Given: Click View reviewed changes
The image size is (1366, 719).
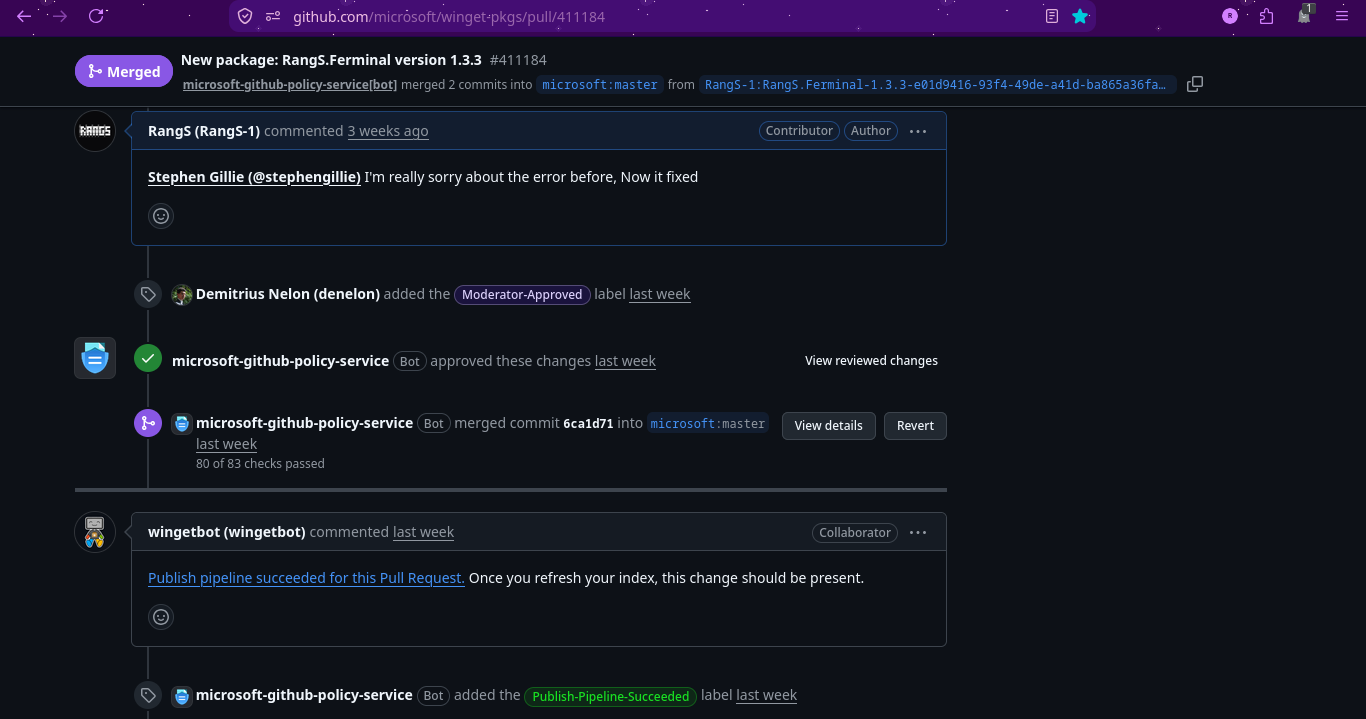Looking at the screenshot, I should [871, 361].
